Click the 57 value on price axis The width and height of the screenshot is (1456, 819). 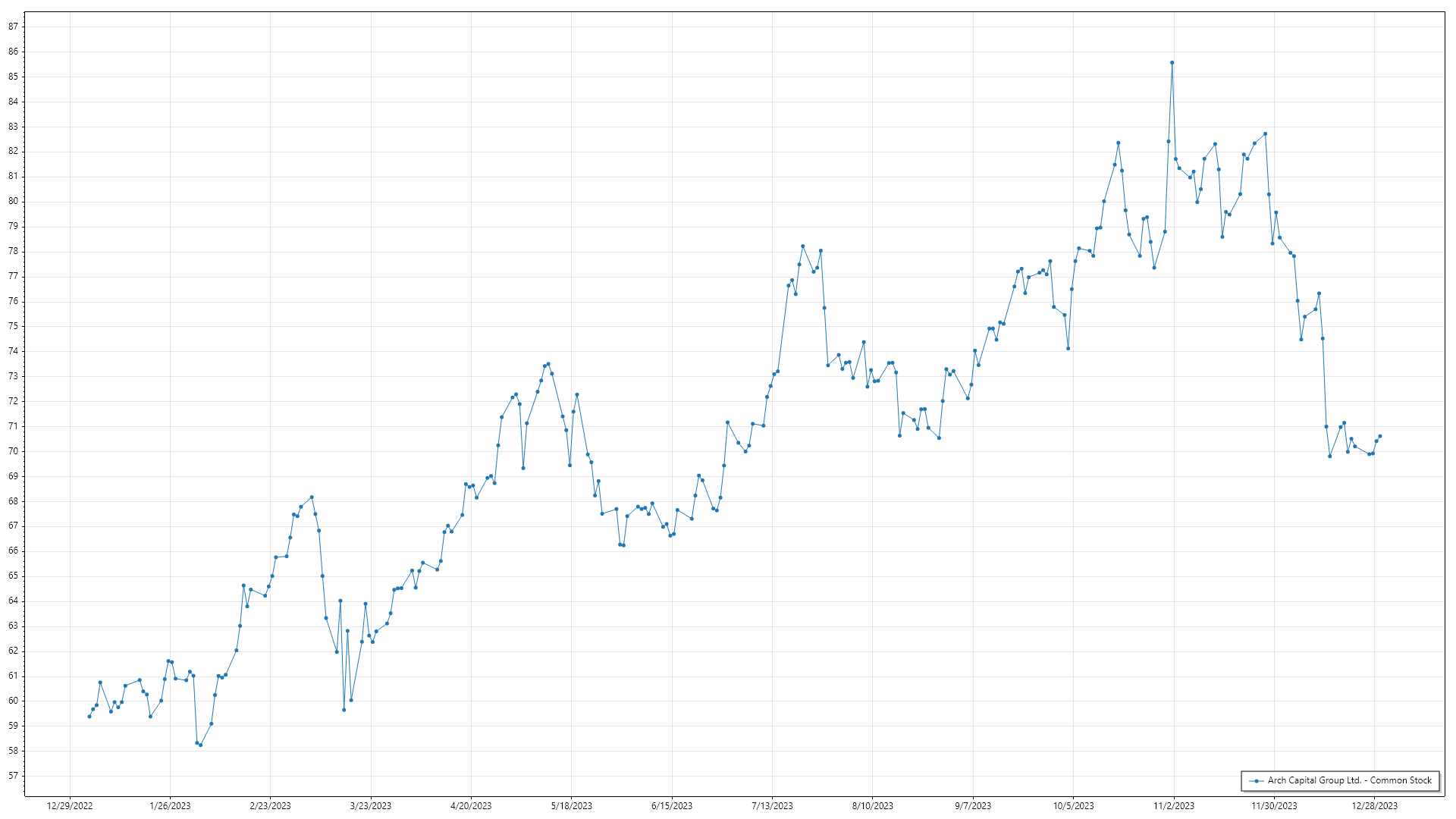click(x=14, y=776)
